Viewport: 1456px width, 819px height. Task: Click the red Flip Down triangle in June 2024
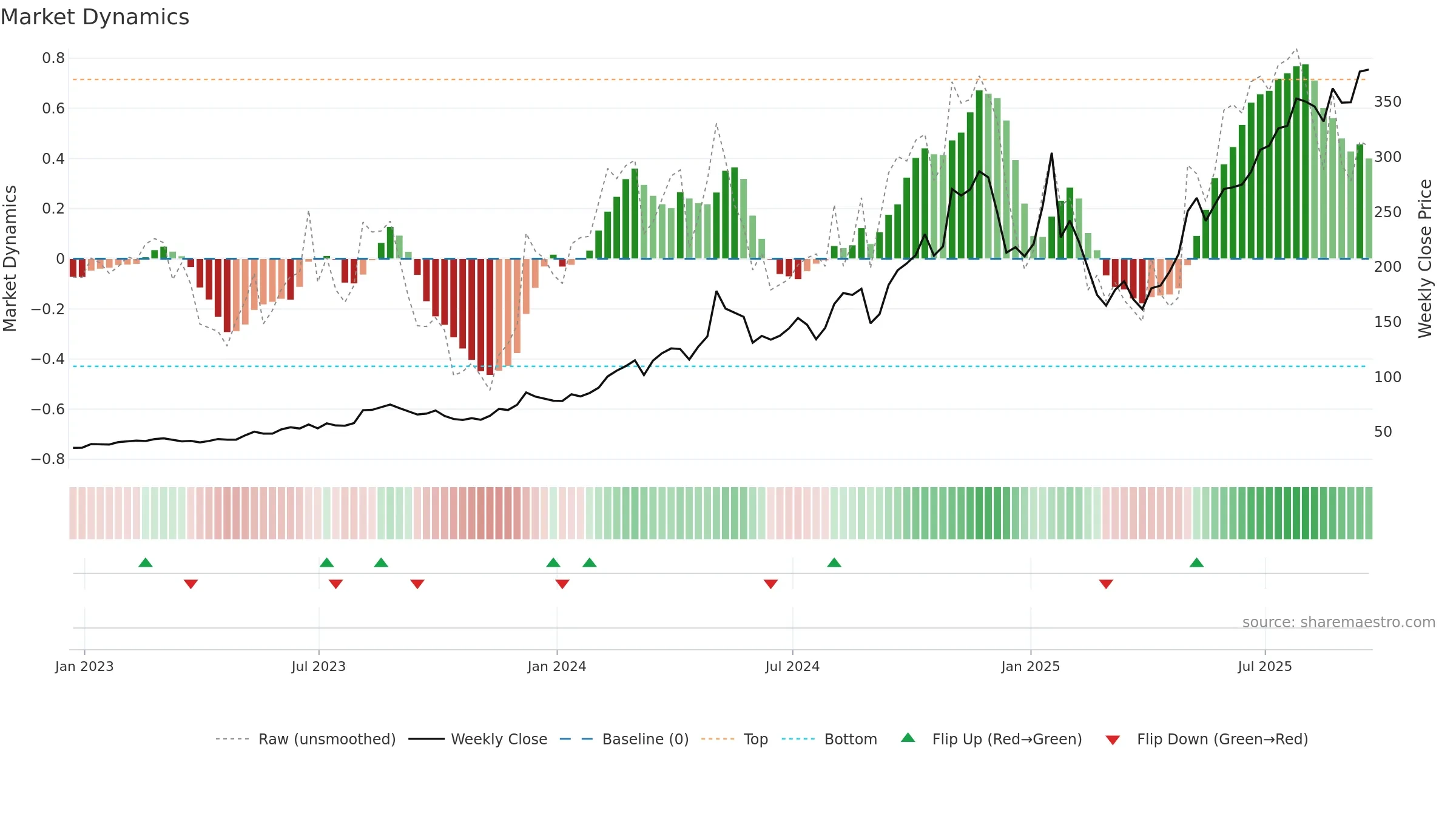pos(771,584)
